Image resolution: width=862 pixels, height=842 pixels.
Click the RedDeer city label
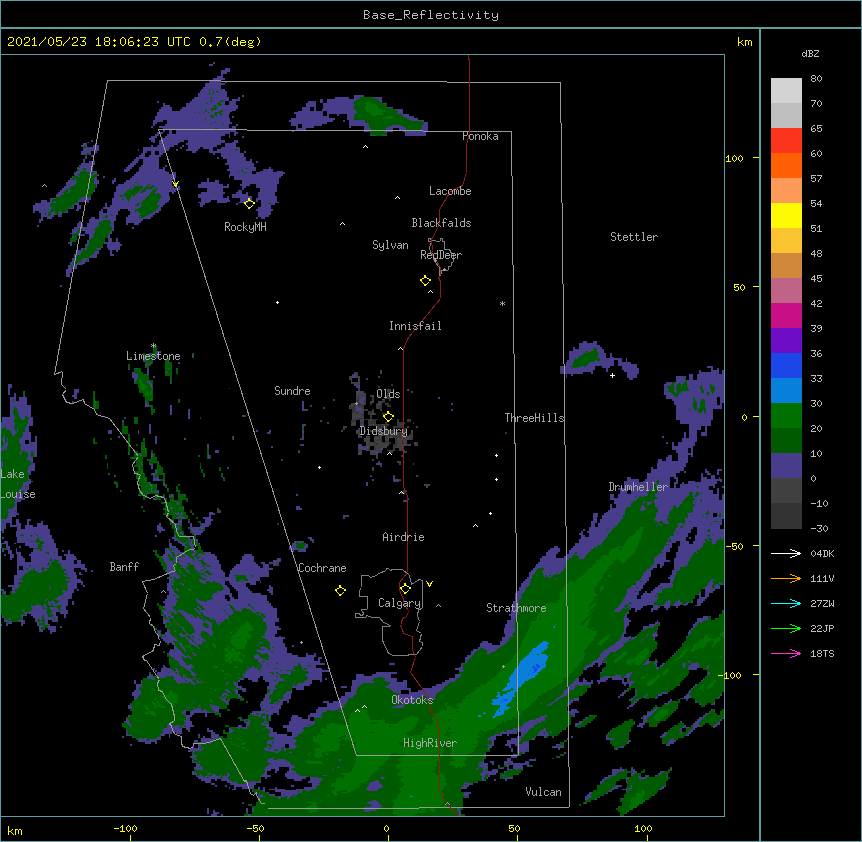(x=441, y=255)
